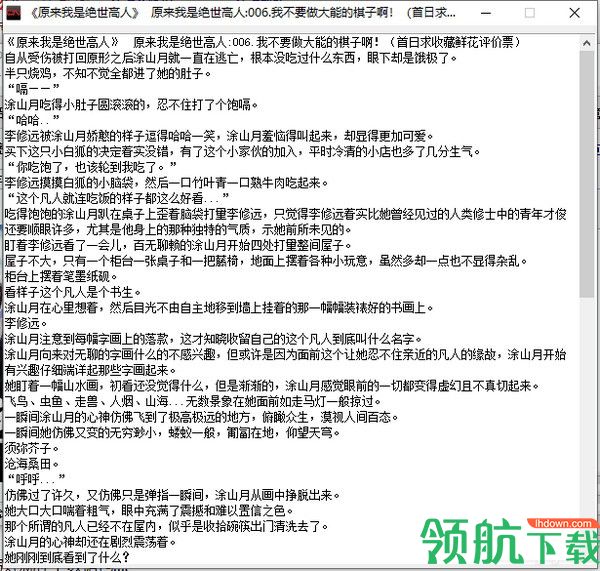Click the line “嗝——”
Image resolution: width=600 pixels, height=571 pixels.
34,89
